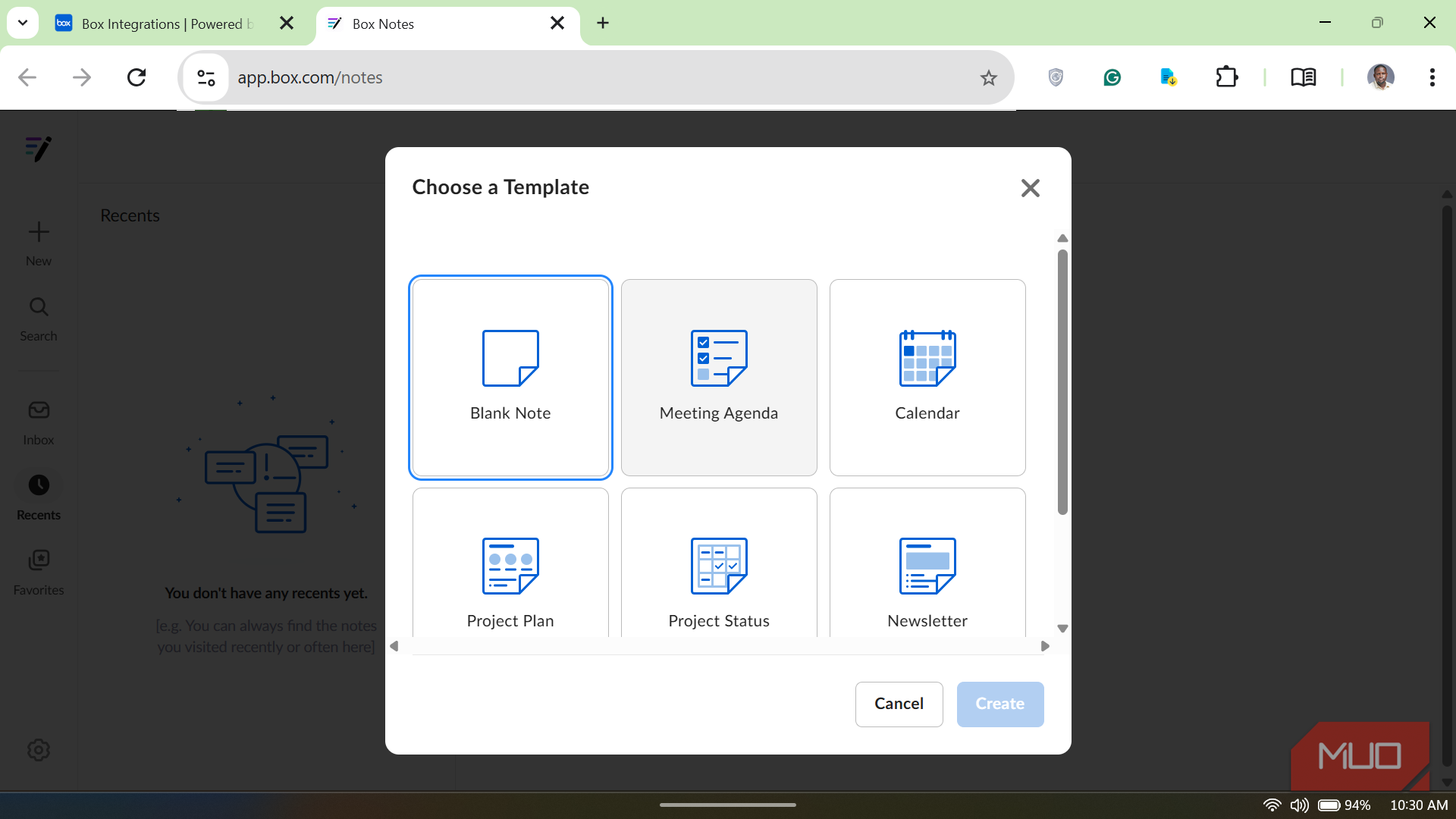Image resolution: width=1456 pixels, height=819 pixels.
Task: Click the Cancel button
Action: 899,704
